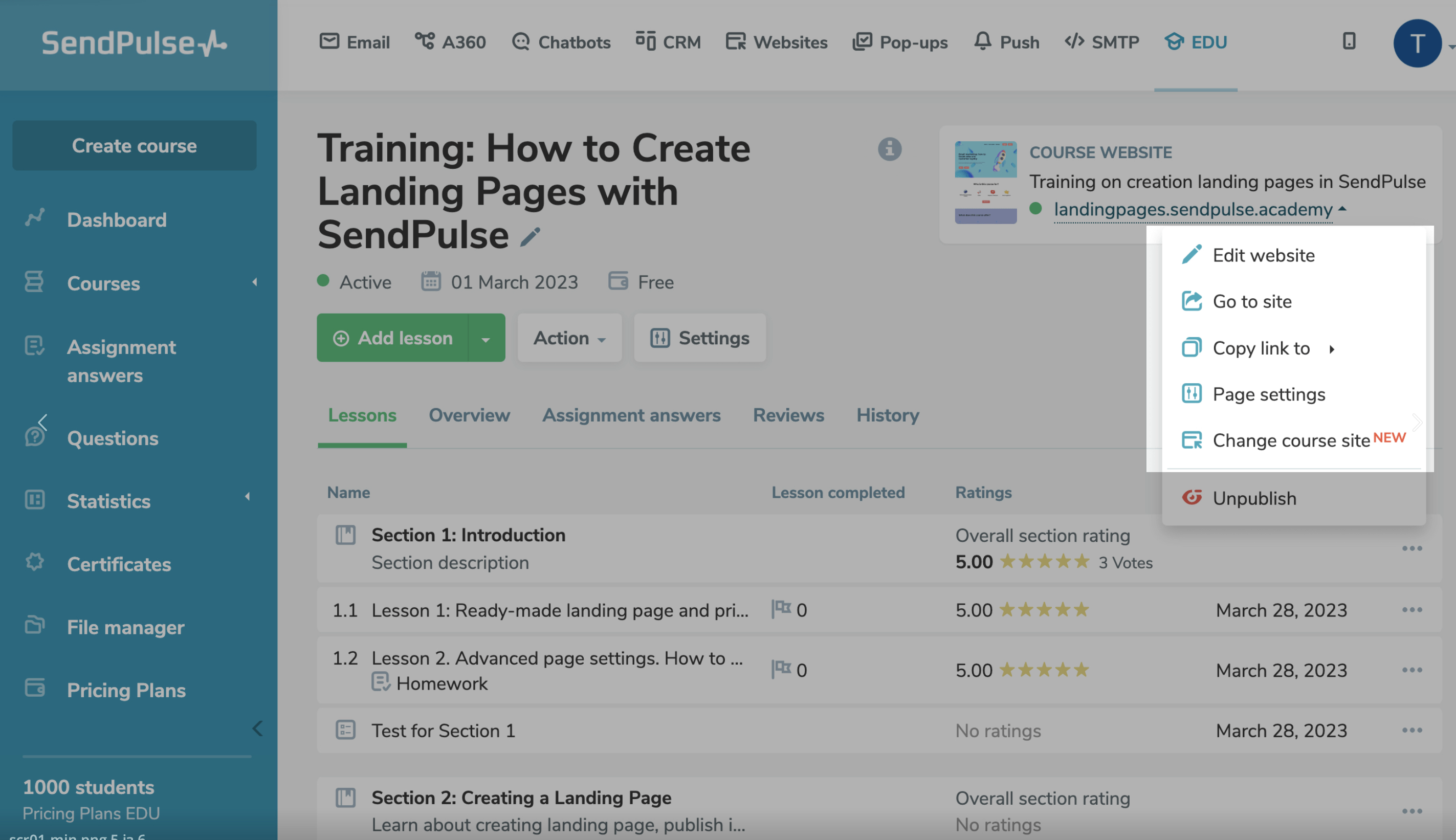Click the Certificates badge icon
1456x840 pixels.
[35, 562]
